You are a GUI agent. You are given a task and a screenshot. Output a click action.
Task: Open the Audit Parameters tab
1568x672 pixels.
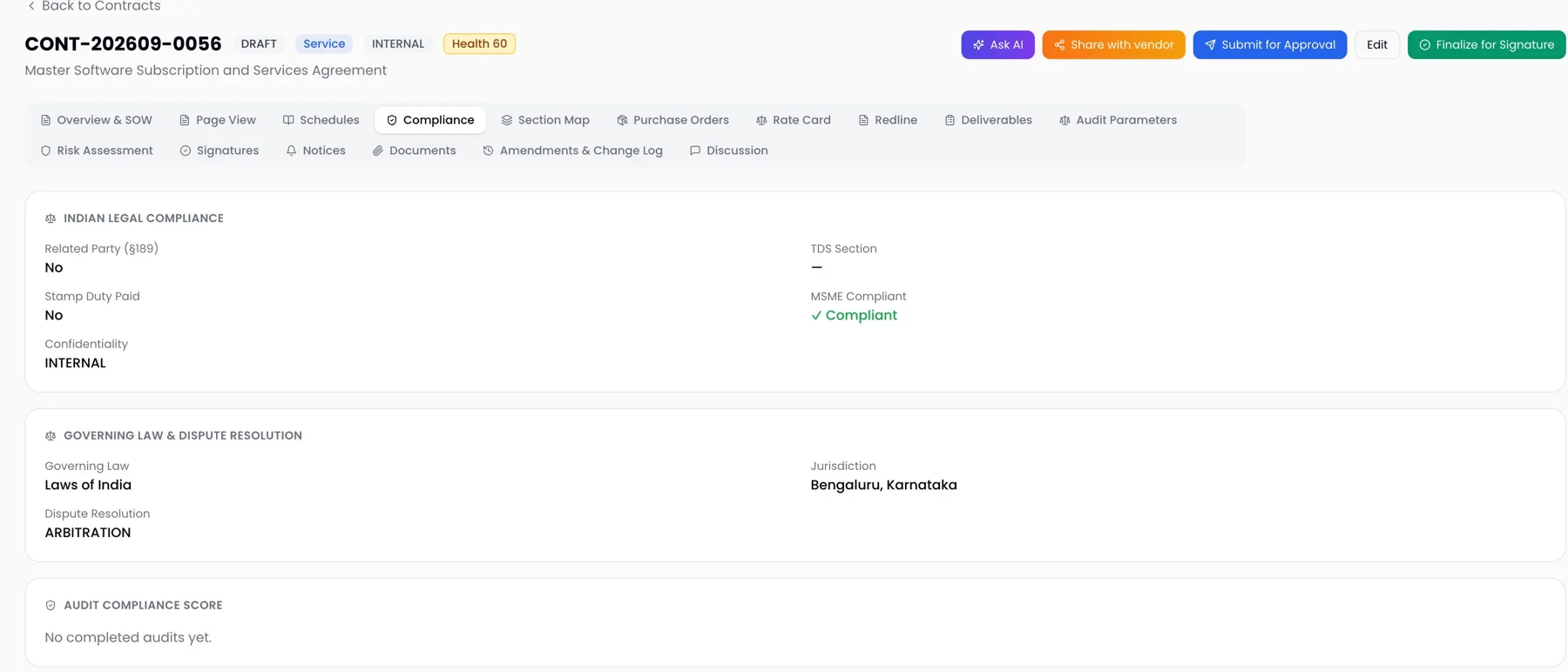pyautogui.click(x=1118, y=120)
